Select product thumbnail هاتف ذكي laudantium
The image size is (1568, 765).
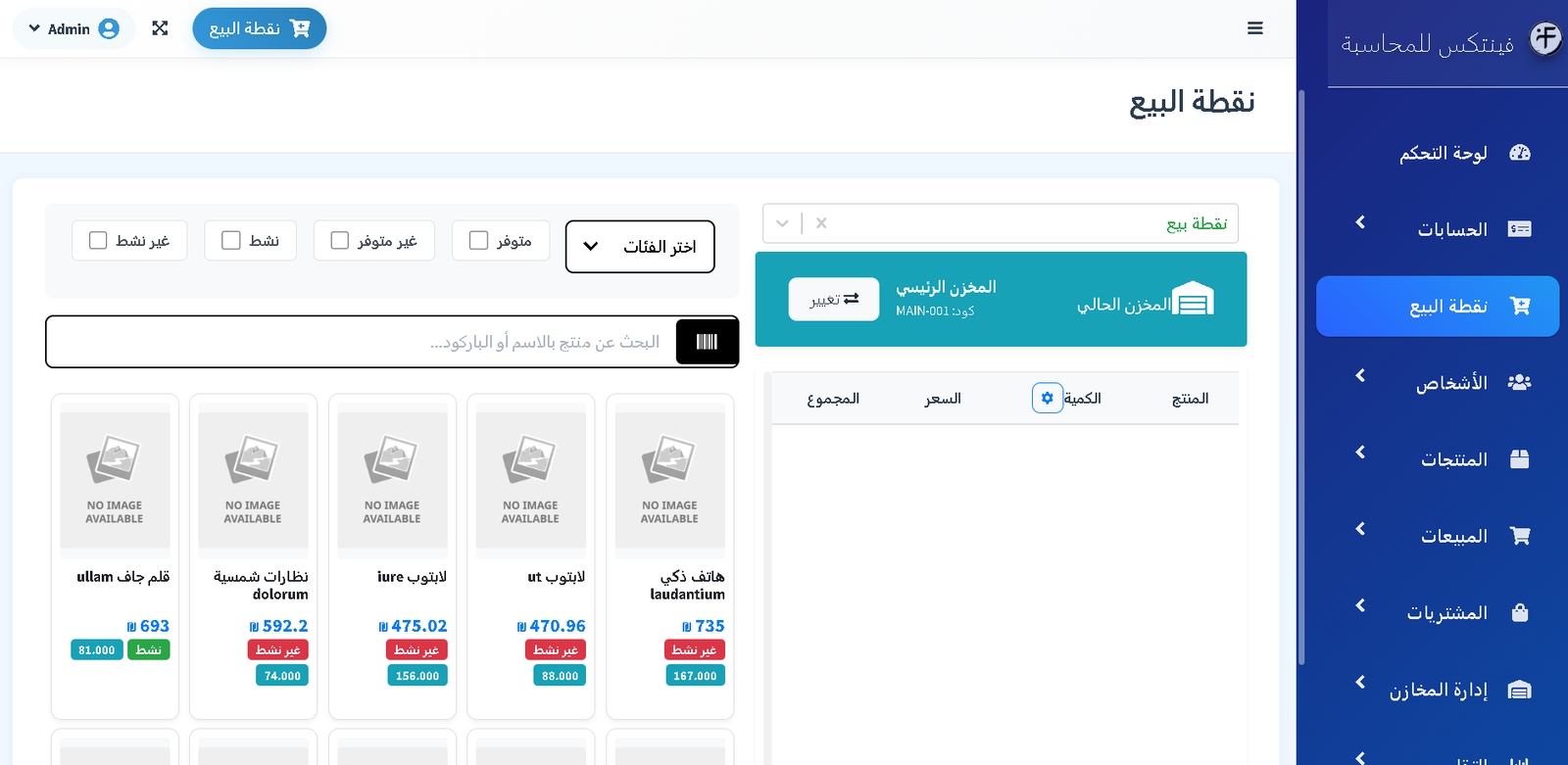tap(670, 479)
